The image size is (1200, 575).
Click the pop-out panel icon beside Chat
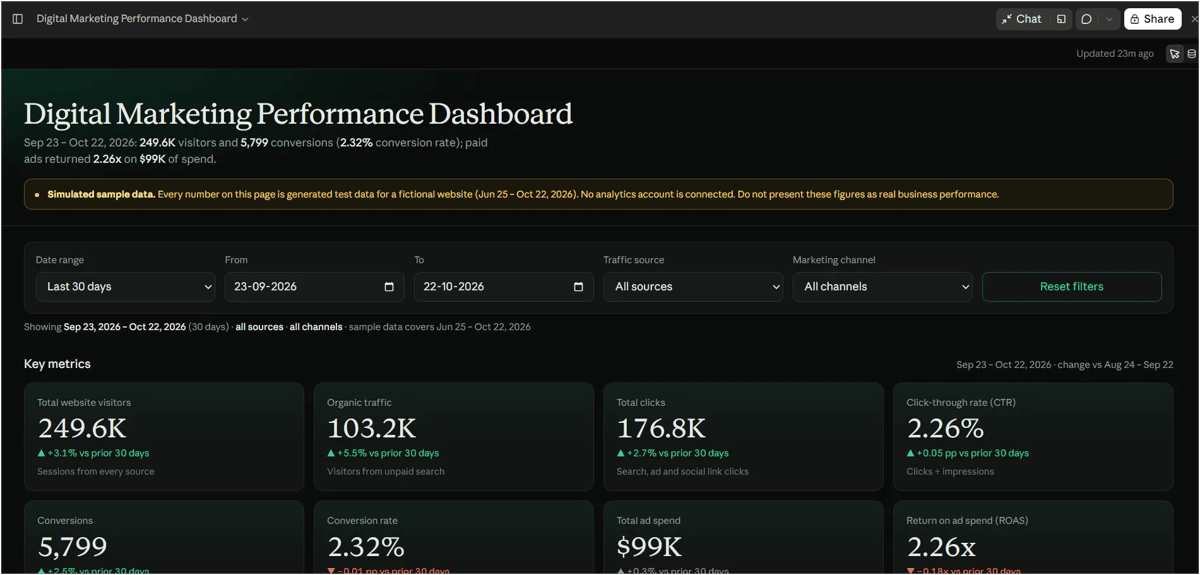(x=1061, y=19)
